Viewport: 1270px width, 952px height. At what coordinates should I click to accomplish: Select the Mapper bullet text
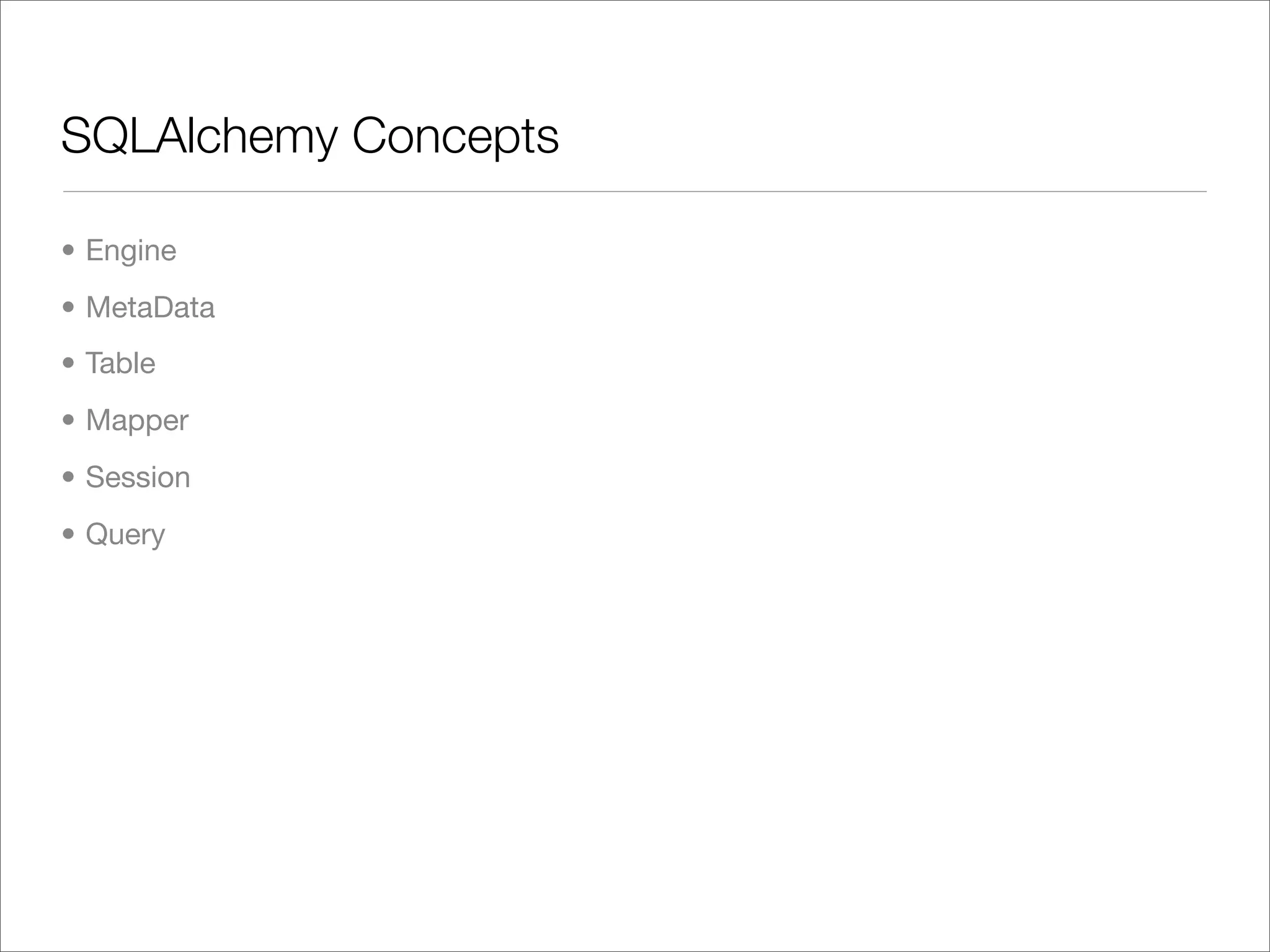[137, 421]
